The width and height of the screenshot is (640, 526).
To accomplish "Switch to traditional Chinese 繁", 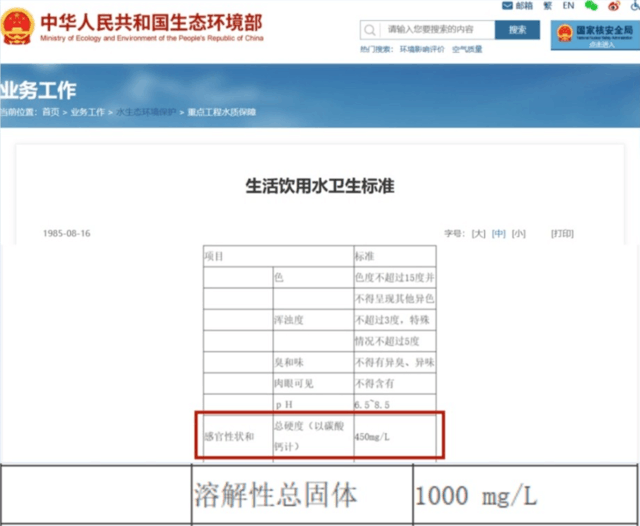I will [547, 6].
